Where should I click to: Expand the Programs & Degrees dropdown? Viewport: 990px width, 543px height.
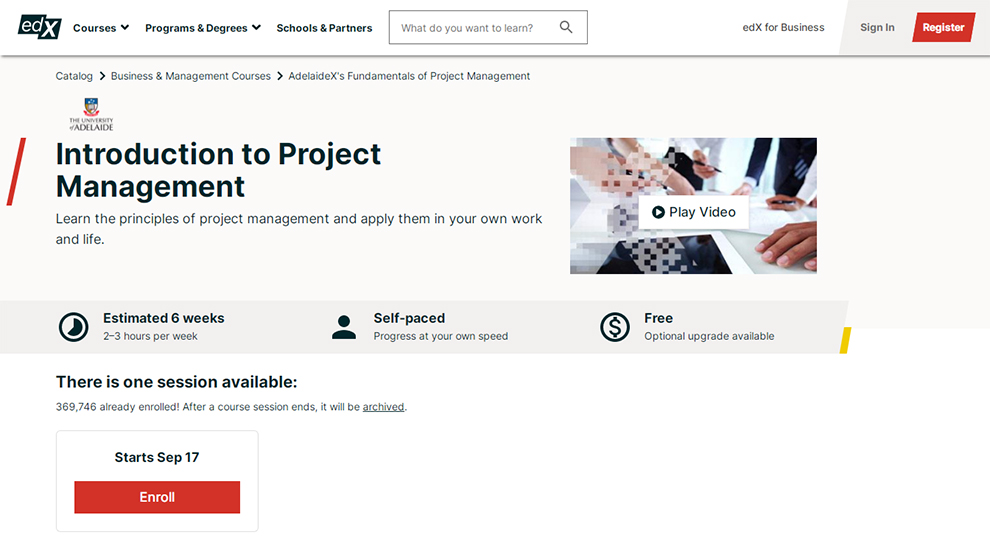pyautogui.click(x=203, y=28)
